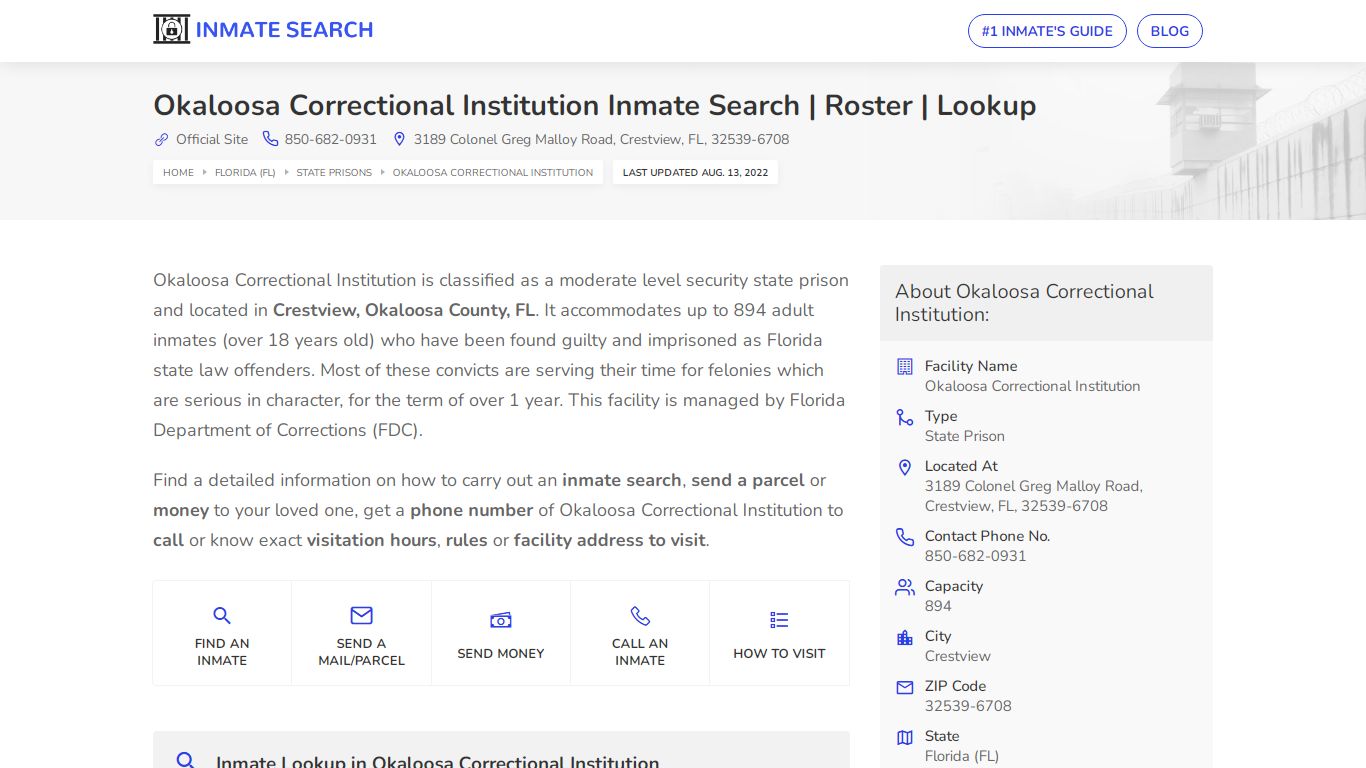Screen dimensions: 1366x768
Task: Open the HOW TO VISIT tile
Action: pos(779,633)
